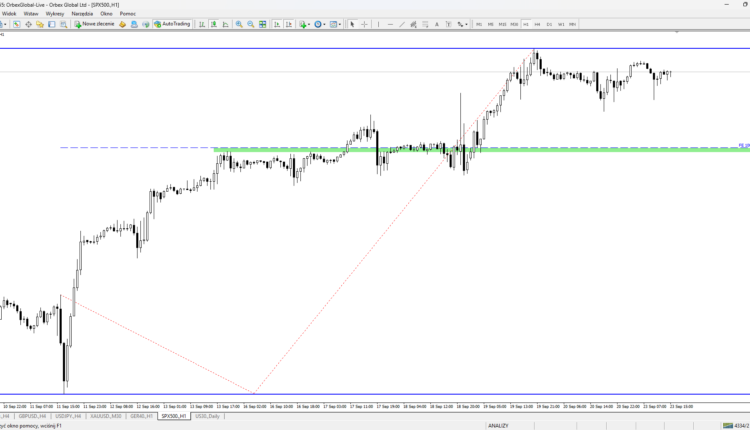The height and width of the screenshot is (430, 750).
Task: Open the Navigator panel star-folder icon
Action: (x=40, y=24)
